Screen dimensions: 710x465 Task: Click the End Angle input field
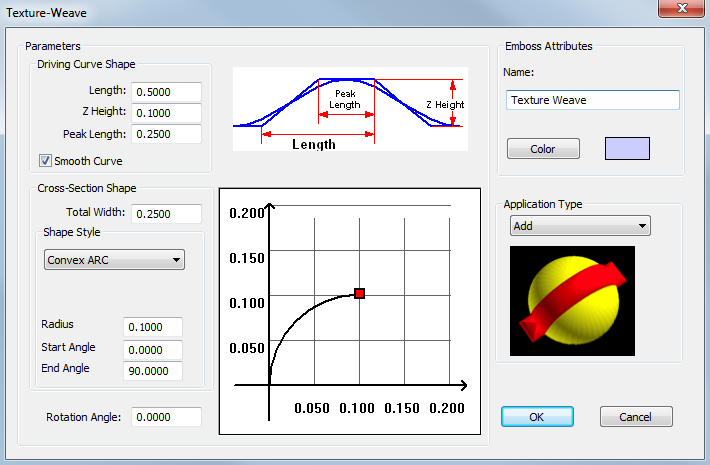(x=153, y=371)
